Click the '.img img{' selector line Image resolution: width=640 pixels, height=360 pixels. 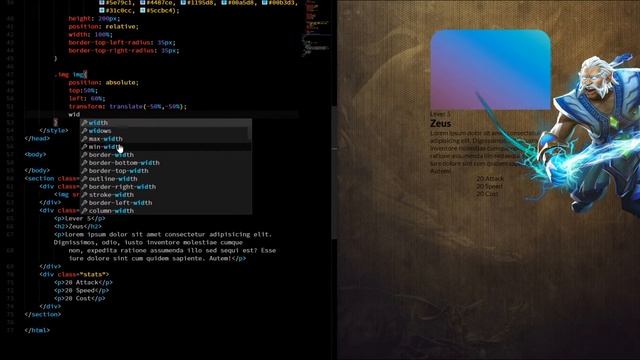(x=70, y=75)
